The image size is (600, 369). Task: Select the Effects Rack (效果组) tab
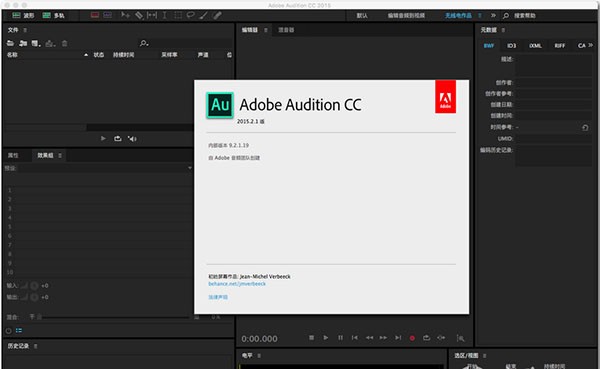click(45, 155)
